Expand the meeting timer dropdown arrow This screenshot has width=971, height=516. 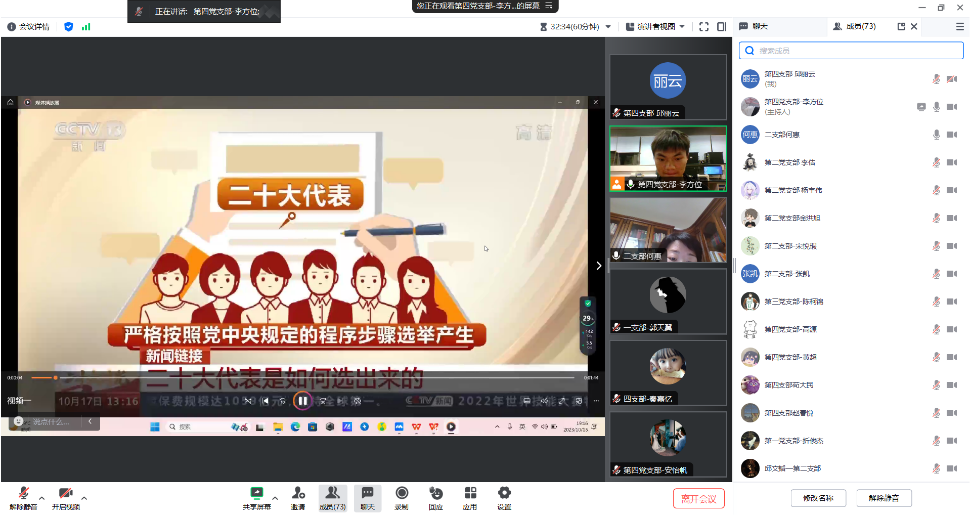(x=610, y=27)
